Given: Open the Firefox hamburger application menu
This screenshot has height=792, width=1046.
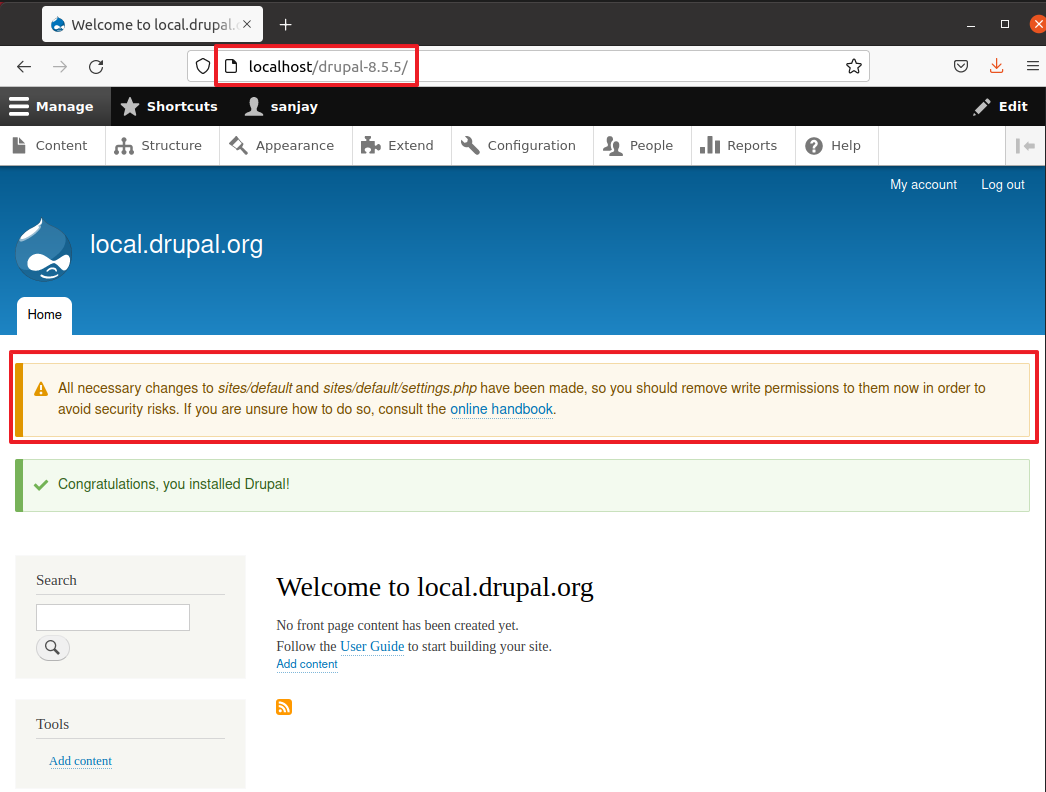Looking at the screenshot, I should [x=1032, y=67].
